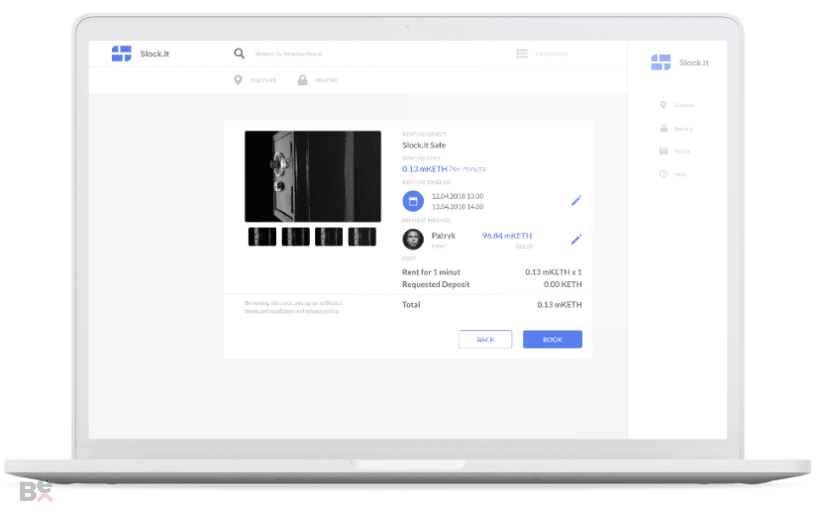The width and height of the screenshot is (817, 520).
Task: Click the '96.84 mKETH' wallet balance
Action: (x=507, y=236)
